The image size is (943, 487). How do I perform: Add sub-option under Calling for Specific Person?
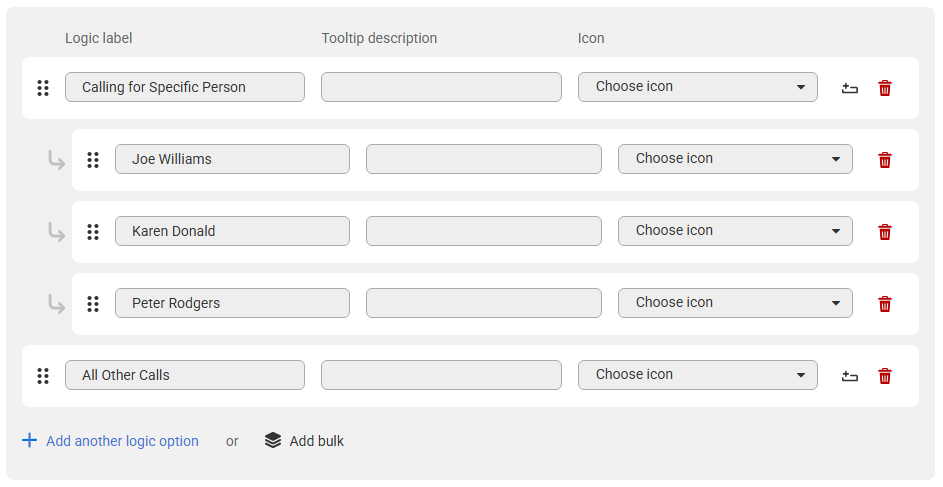coord(850,88)
